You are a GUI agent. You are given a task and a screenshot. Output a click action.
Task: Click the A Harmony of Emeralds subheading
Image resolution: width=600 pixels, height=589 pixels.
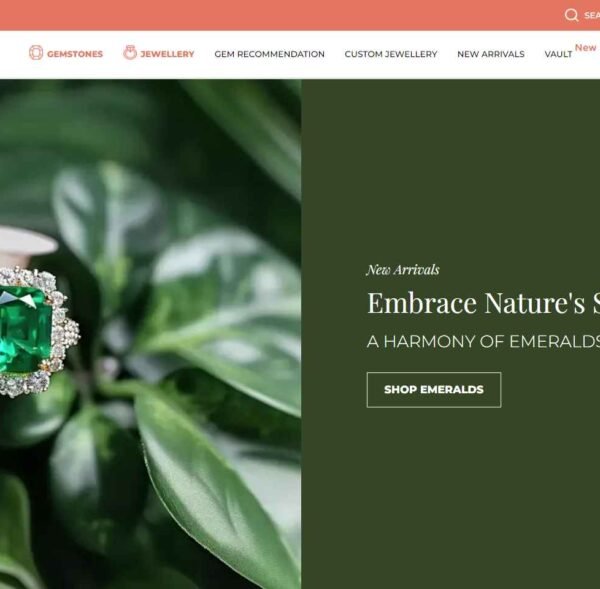pos(483,341)
